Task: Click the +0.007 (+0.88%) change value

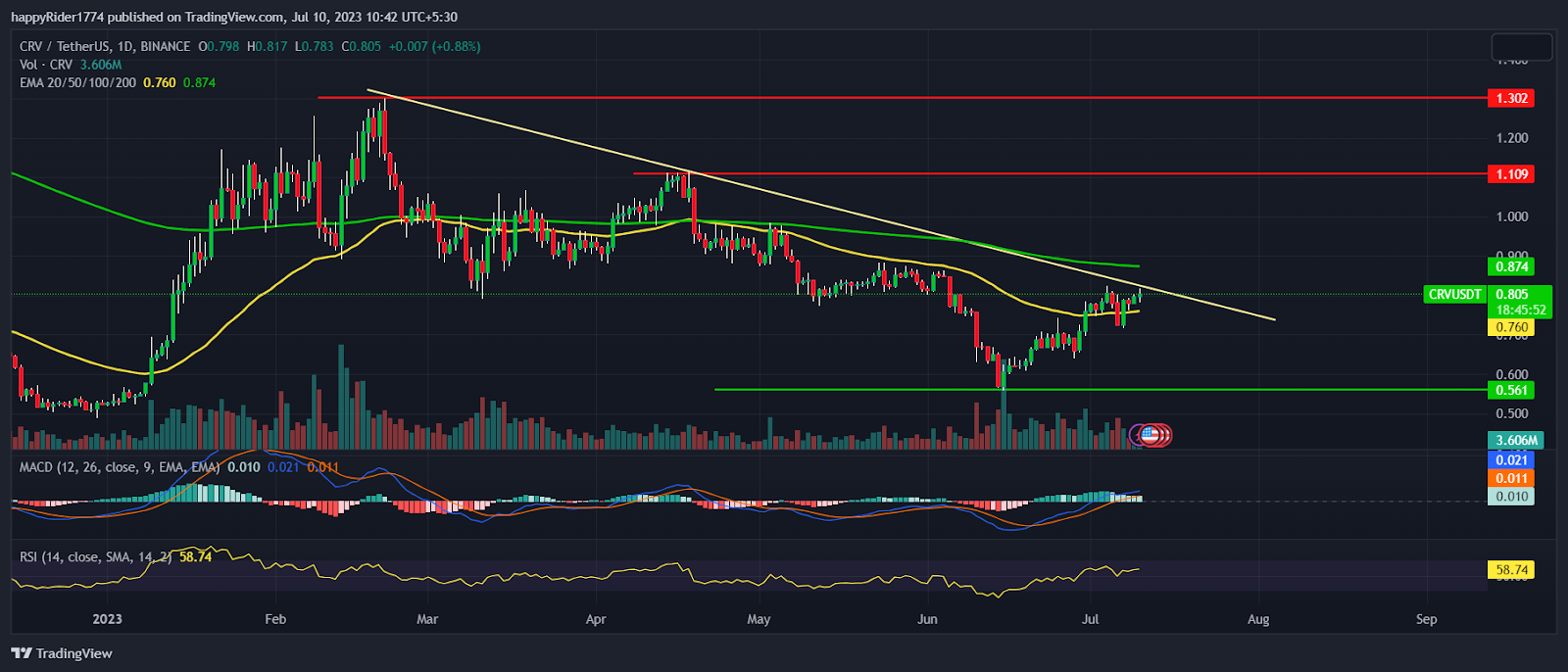Action: tap(434, 46)
